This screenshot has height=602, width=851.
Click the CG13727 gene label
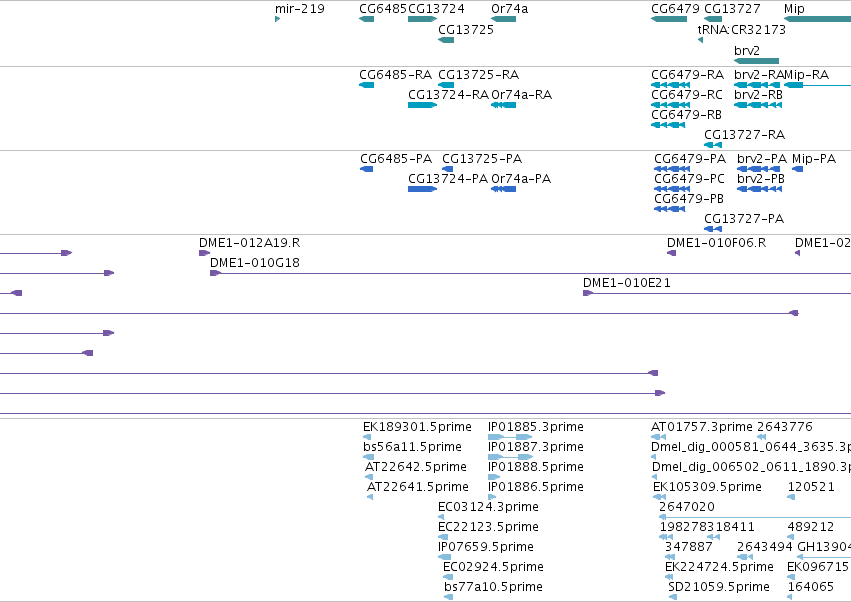[732, 9]
